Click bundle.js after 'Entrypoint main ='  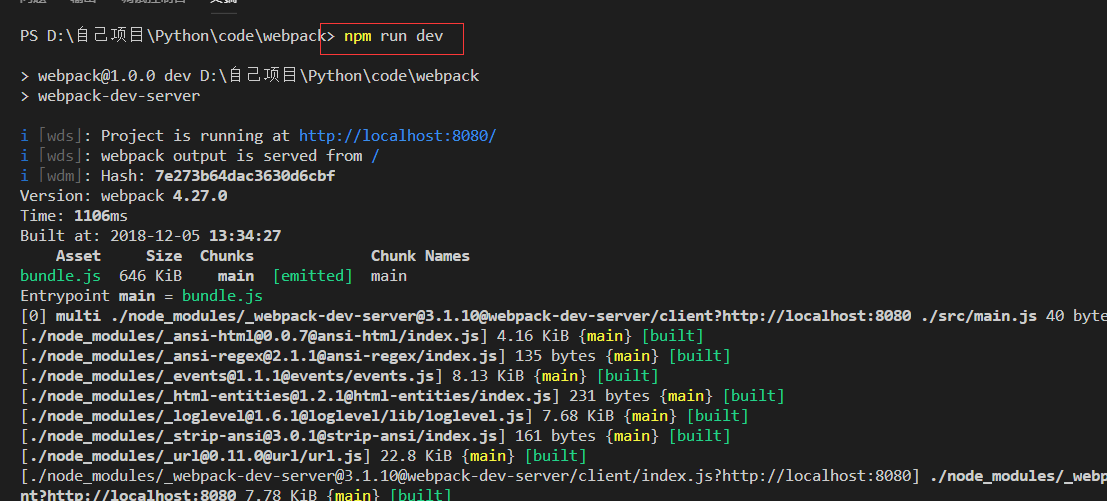(222, 296)
